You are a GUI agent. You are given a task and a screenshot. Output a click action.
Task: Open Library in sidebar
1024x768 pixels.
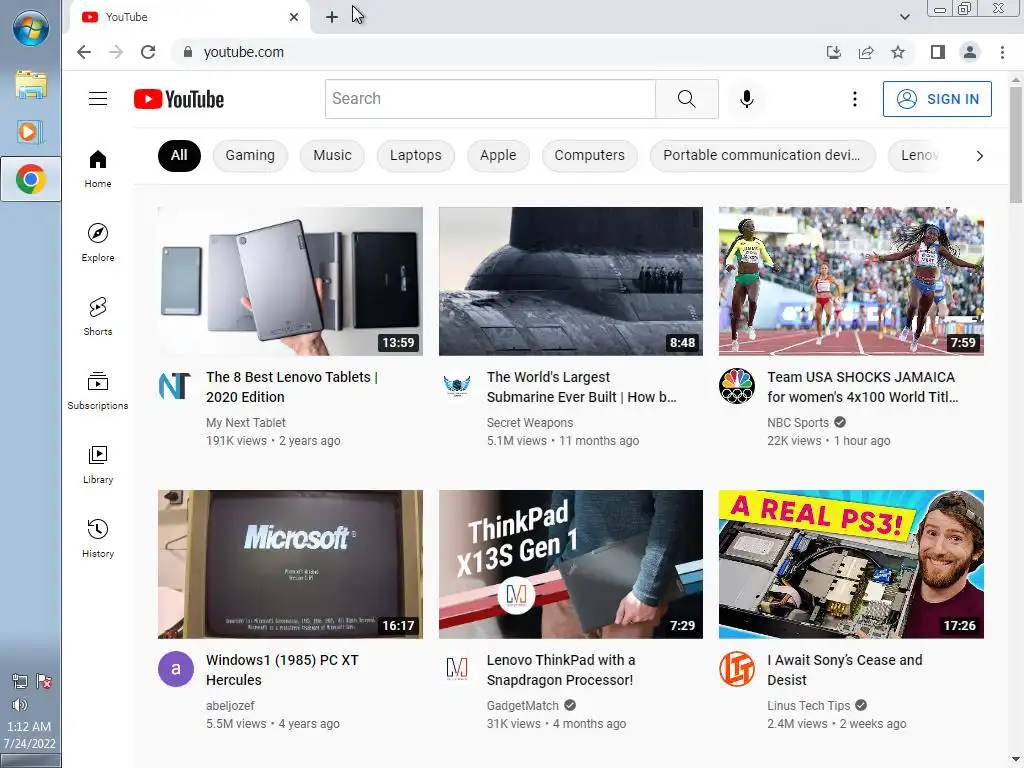(98, 464)
